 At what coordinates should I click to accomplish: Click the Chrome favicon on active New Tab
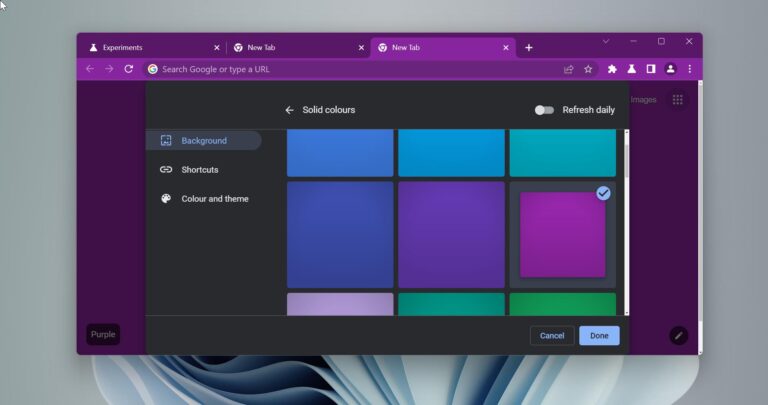point(383,48)
